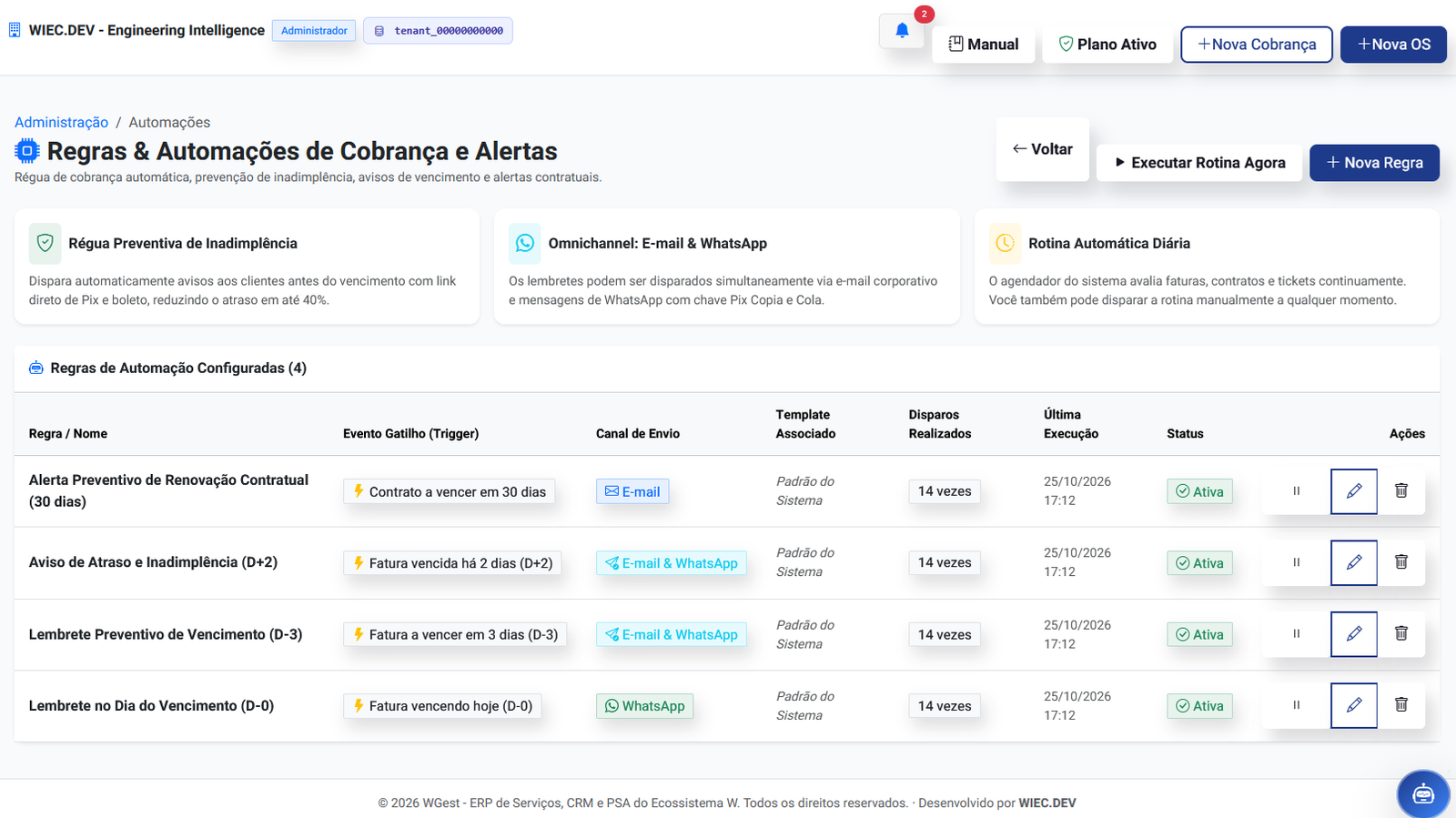The image size is (1456, 818).
Task: Click the Template Associado column header
Action: tap(805, 424)
